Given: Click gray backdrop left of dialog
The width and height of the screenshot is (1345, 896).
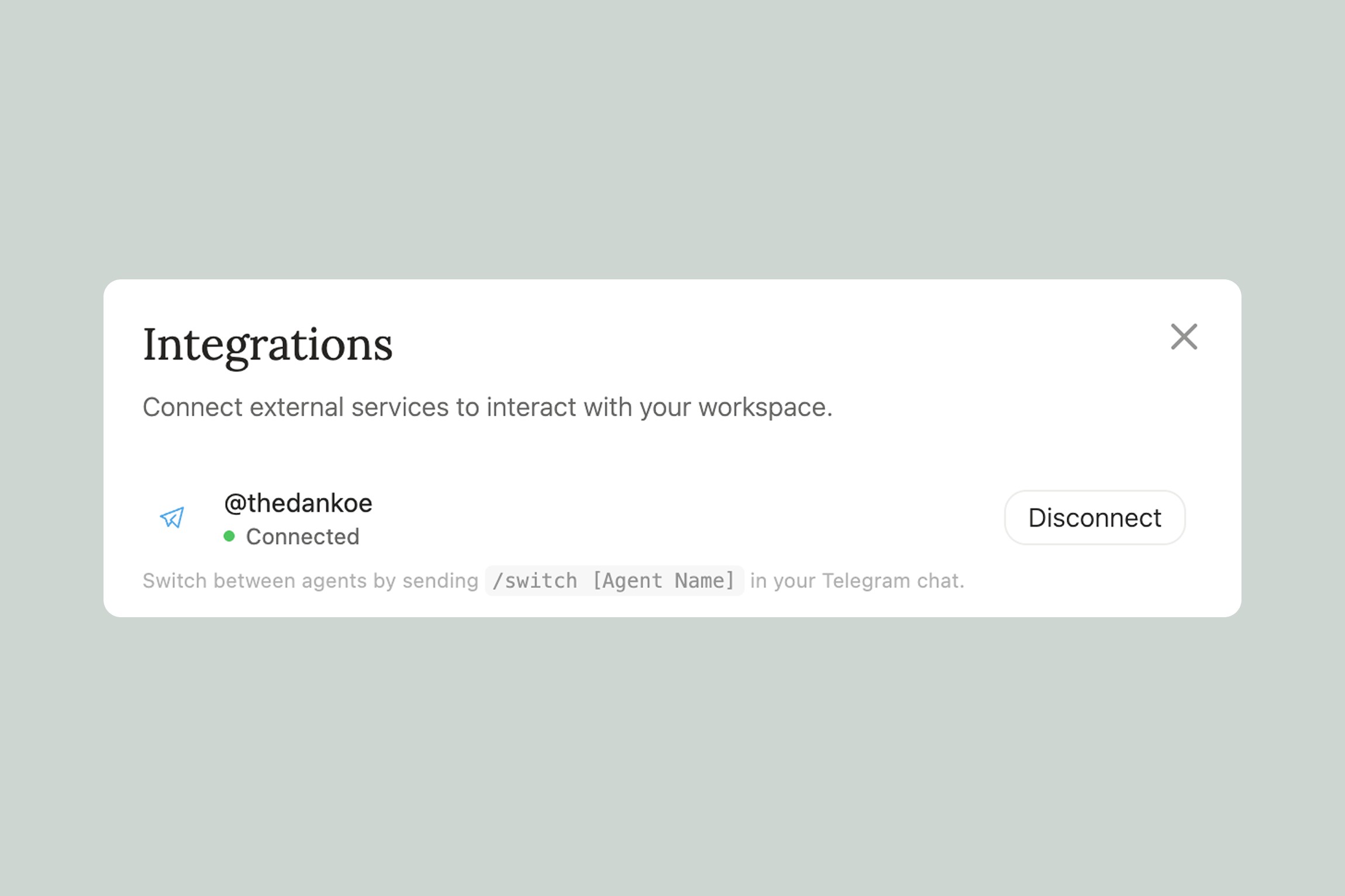Looking at the screenshot, I should pyautogui.click(x=51, y=448).
